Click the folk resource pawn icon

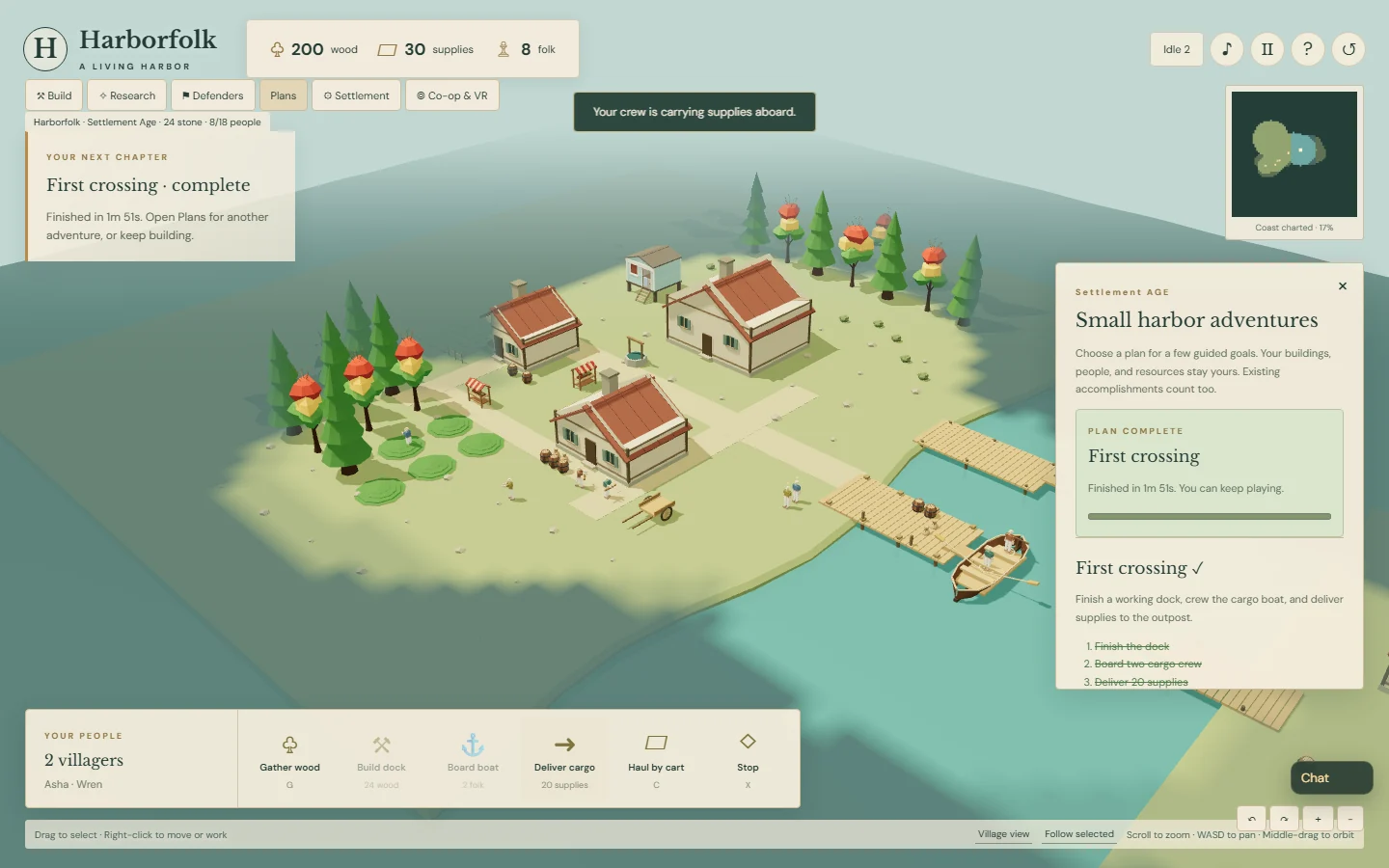(503, 49)
